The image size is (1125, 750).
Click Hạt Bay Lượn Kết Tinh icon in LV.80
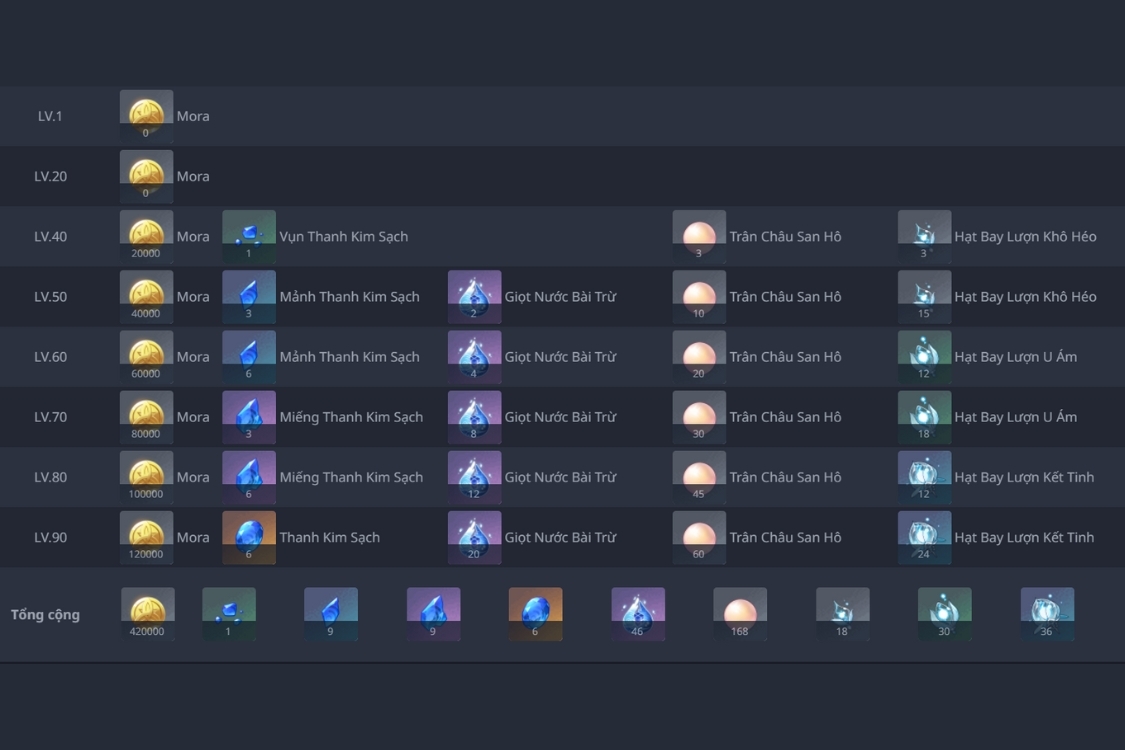tap(924, 477)
